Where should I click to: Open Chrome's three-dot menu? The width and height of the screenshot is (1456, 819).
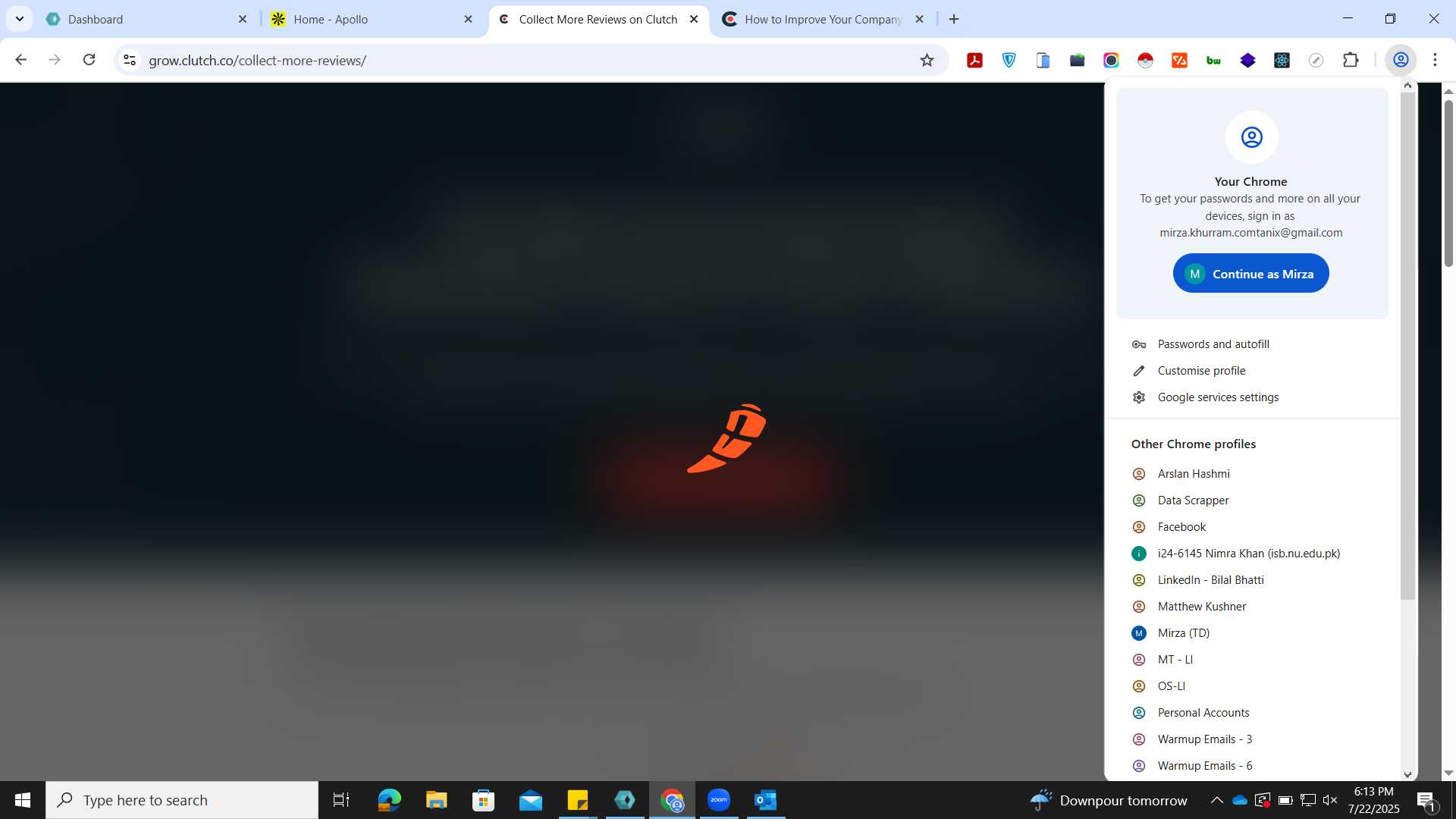point(1435,60)
